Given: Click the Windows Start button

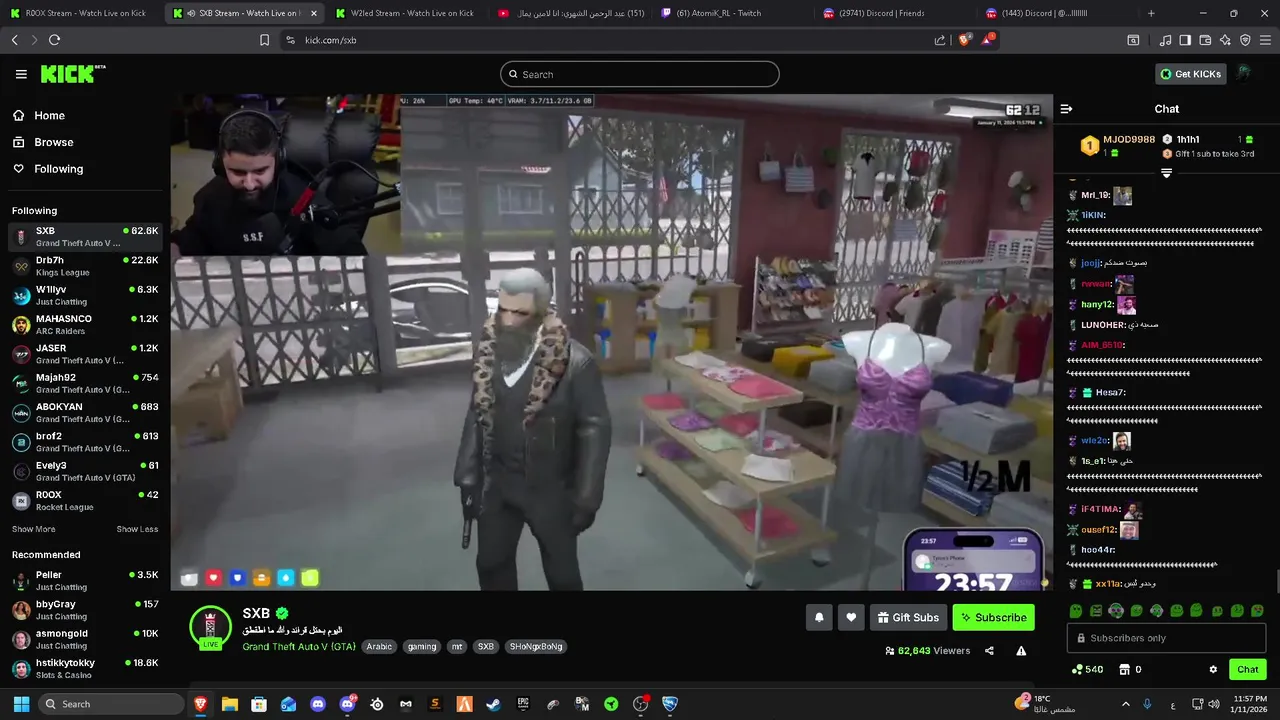Looking at the screenshot, I should pos(21,704).
